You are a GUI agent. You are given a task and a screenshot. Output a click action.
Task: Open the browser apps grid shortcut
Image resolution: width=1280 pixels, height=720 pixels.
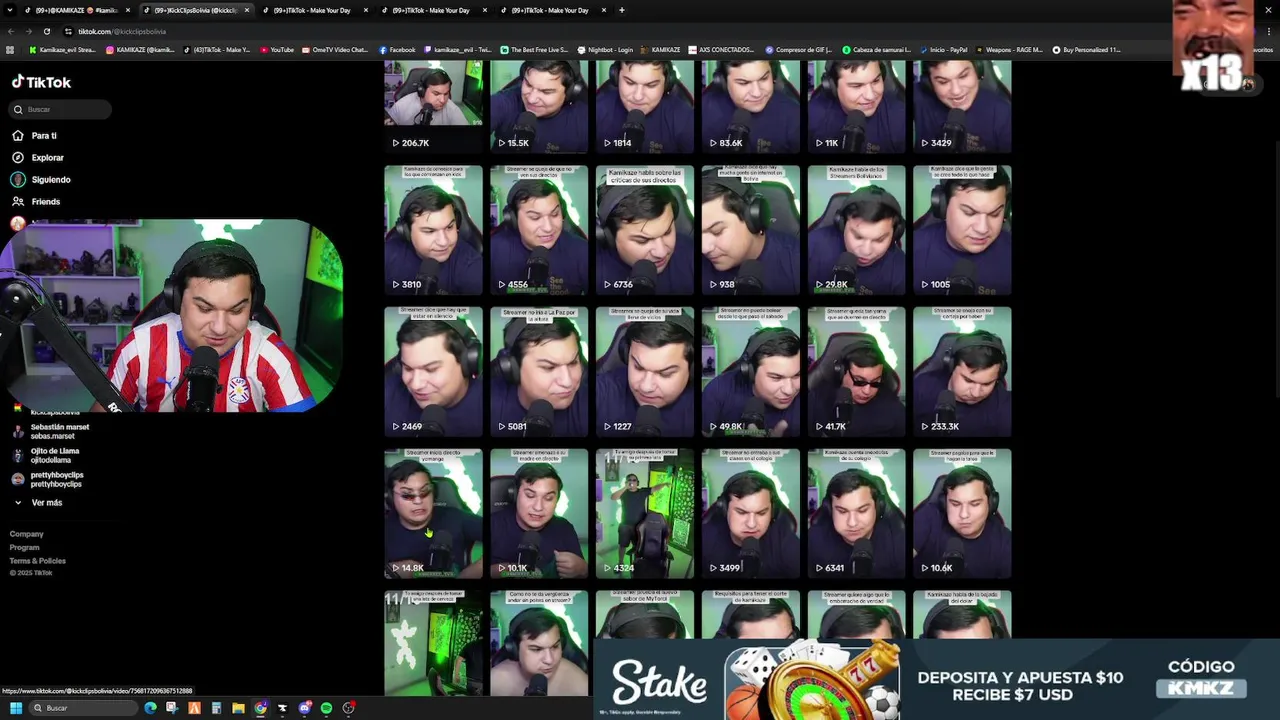[x=10, y=49]
